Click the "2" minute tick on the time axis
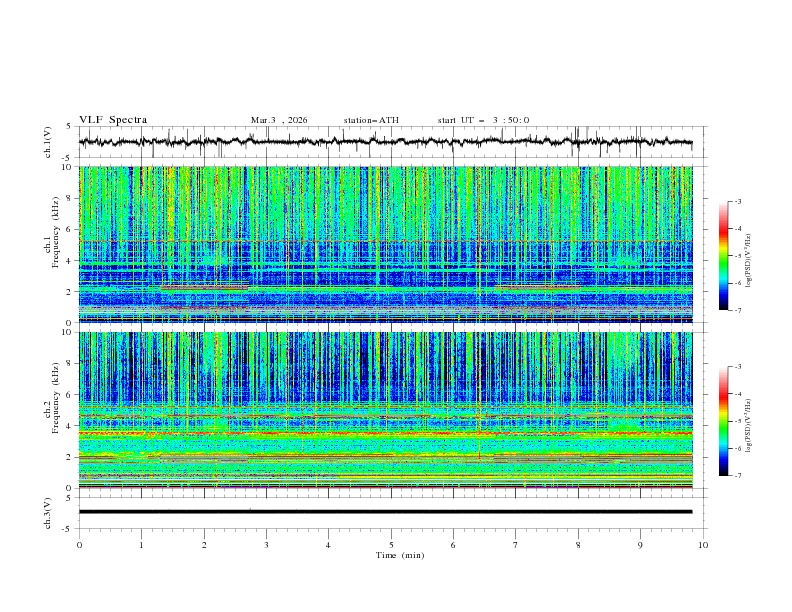 (x=204, y=545)
